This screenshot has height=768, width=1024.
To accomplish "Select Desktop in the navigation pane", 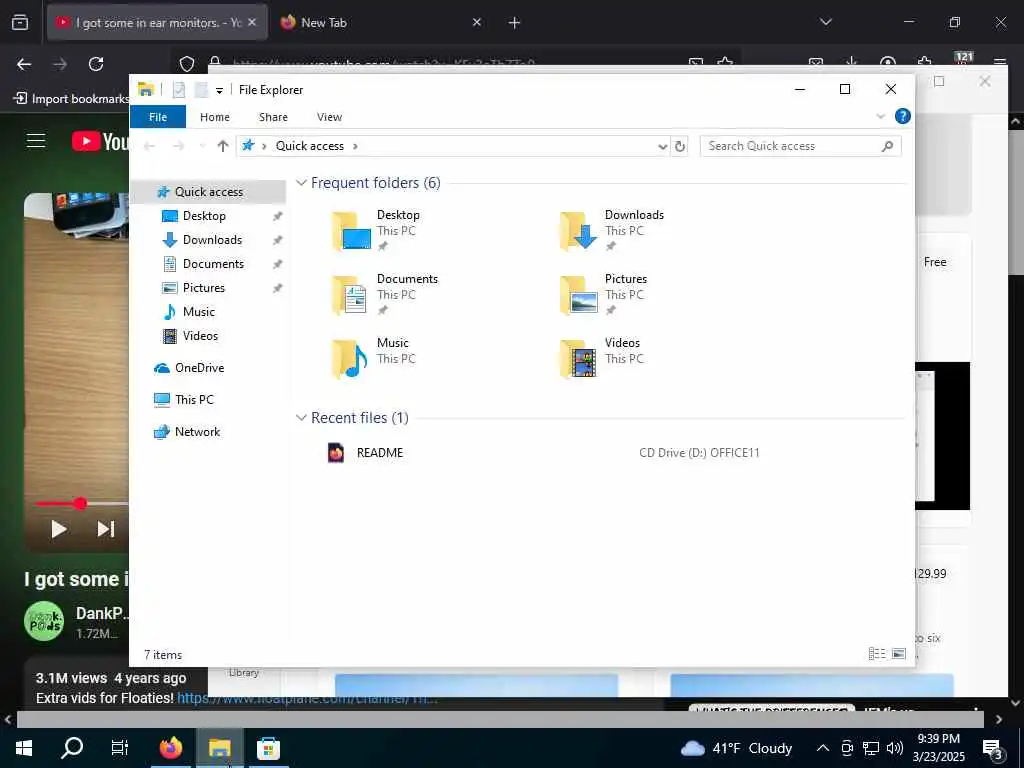I will coord(204,216).
